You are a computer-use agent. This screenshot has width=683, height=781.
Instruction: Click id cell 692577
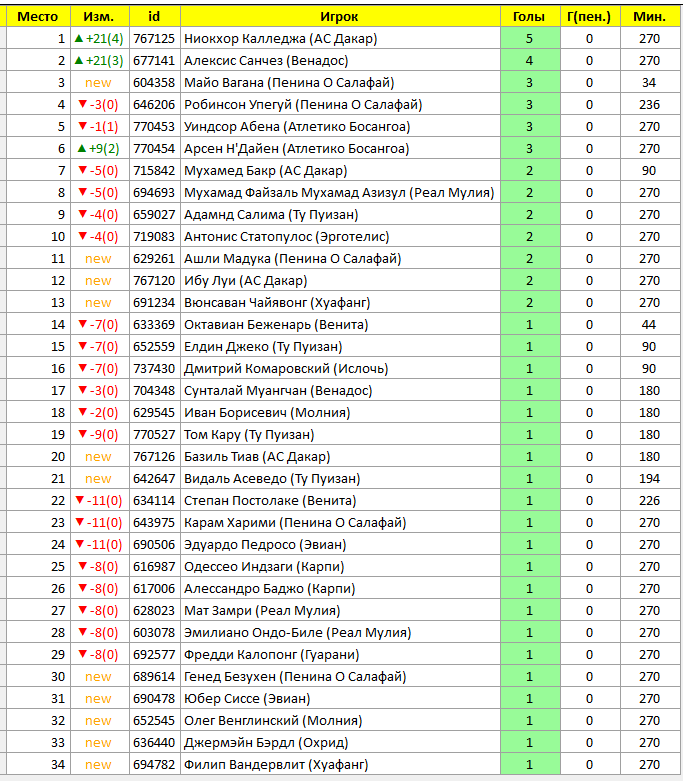pos(154,654)
